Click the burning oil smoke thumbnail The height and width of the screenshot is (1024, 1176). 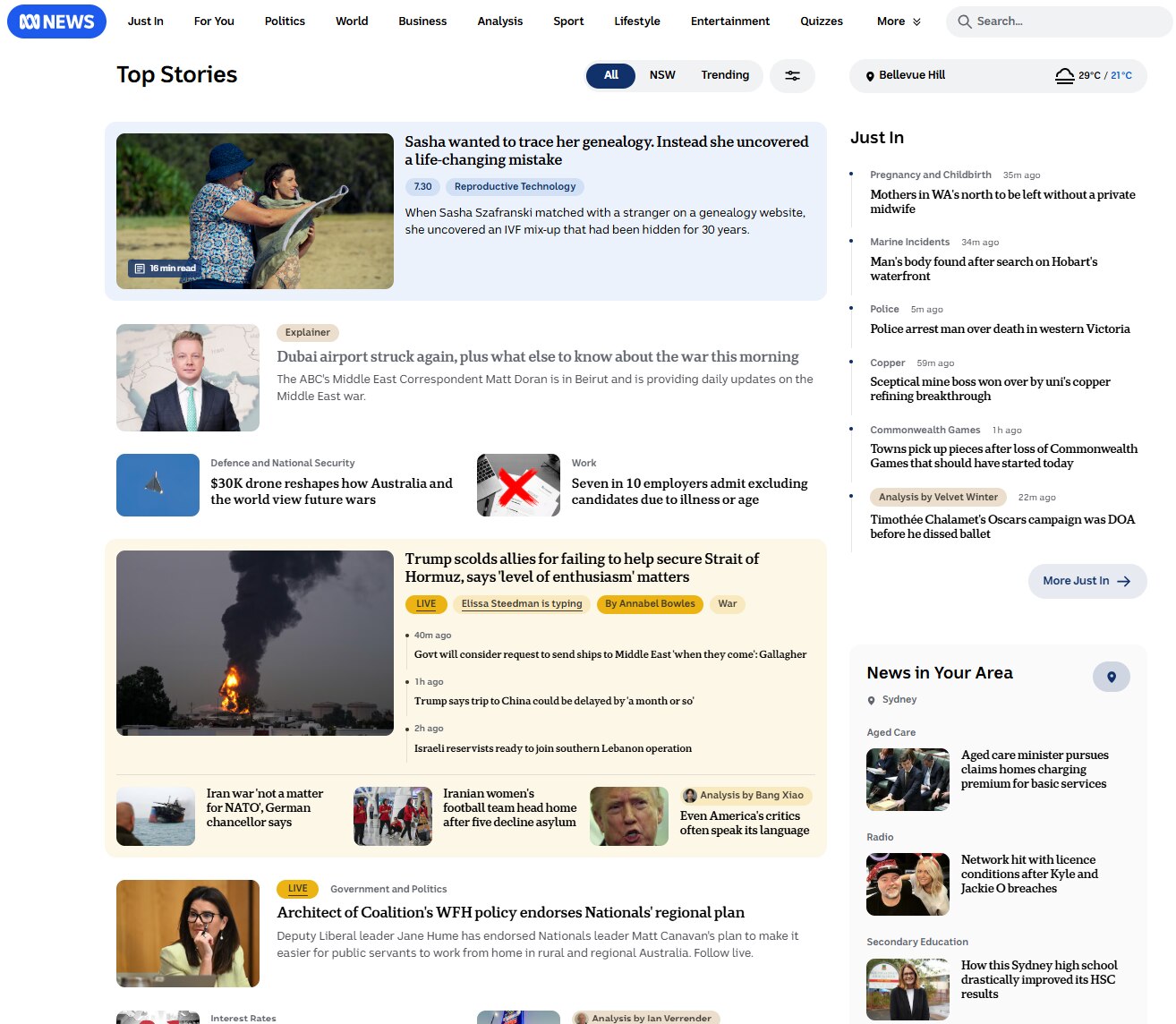(255, 643)
